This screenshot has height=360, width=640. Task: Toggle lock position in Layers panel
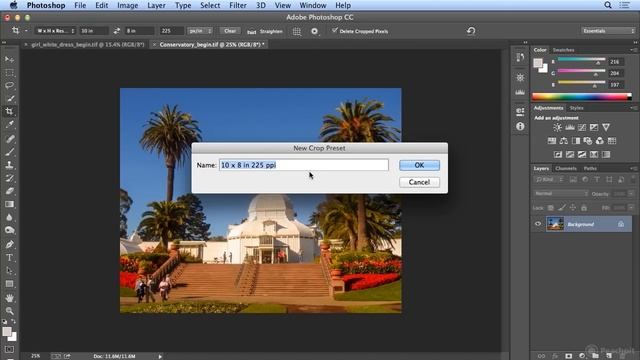point(573,208)
